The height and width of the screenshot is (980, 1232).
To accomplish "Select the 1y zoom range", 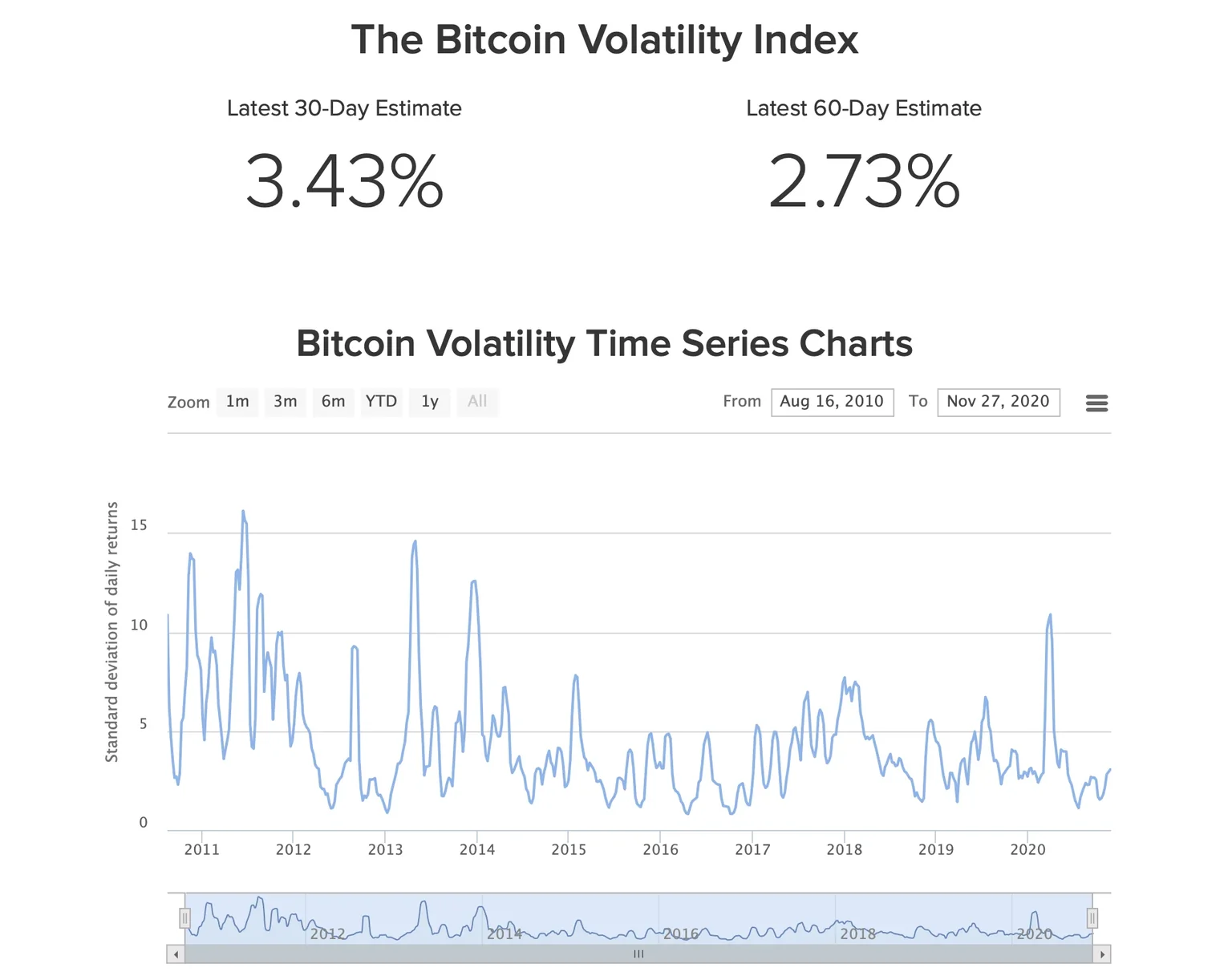I will pos(429,402).
